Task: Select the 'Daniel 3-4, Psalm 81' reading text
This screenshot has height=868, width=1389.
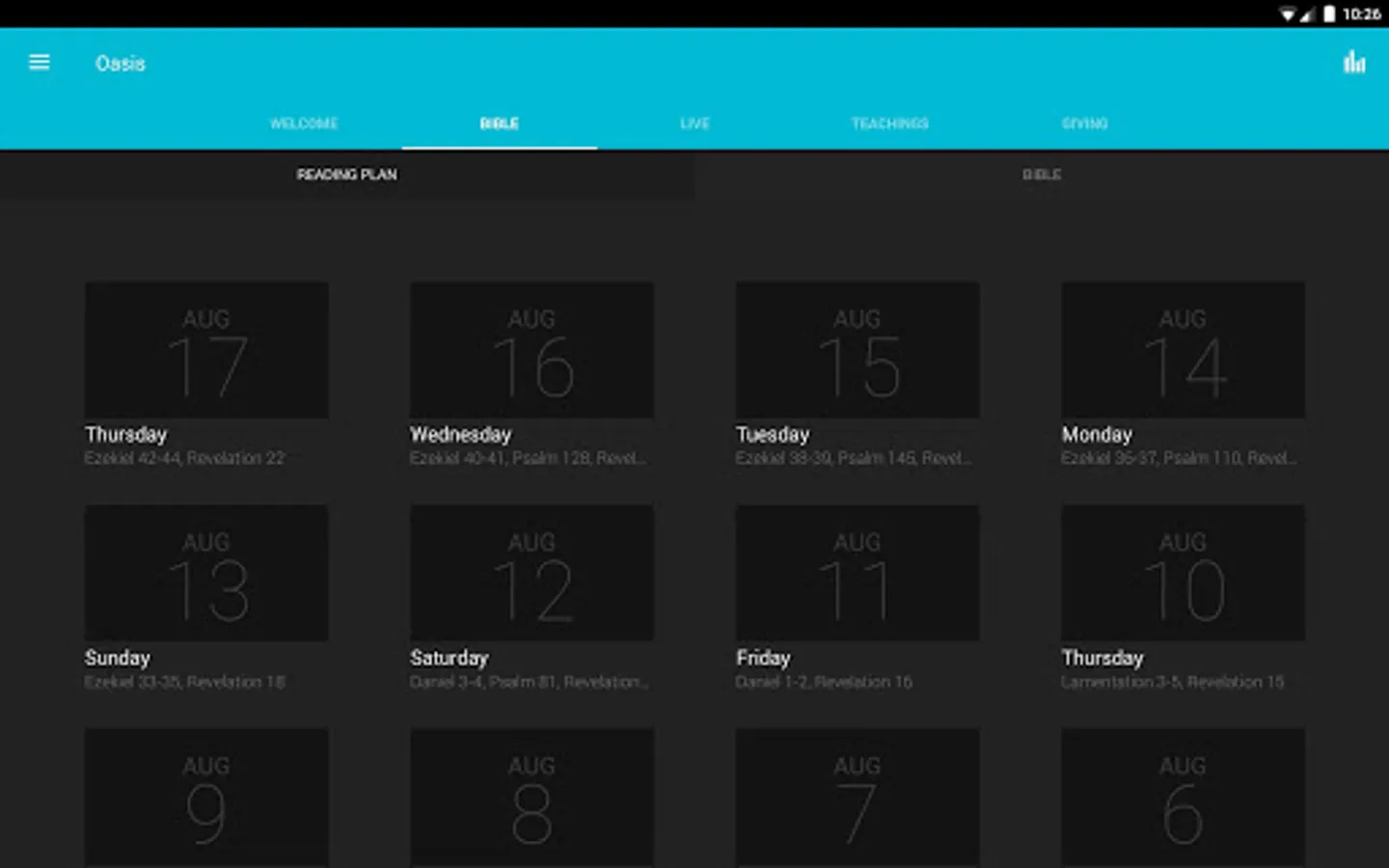Action: 529,683
